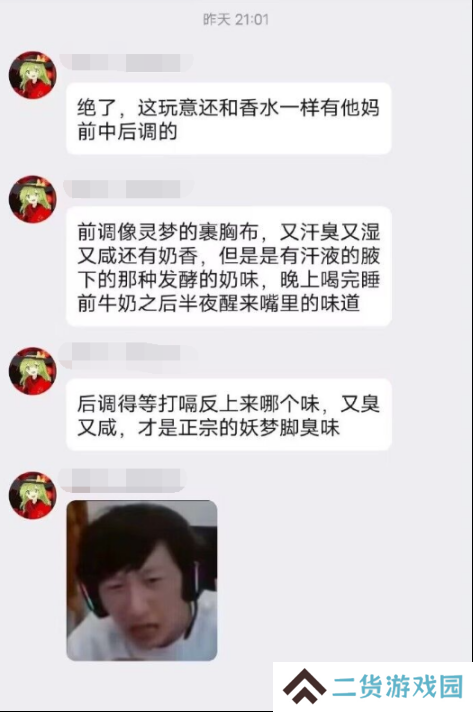
Task: Tap blurred username above the 后调得等 message
Action: (128, 352)
